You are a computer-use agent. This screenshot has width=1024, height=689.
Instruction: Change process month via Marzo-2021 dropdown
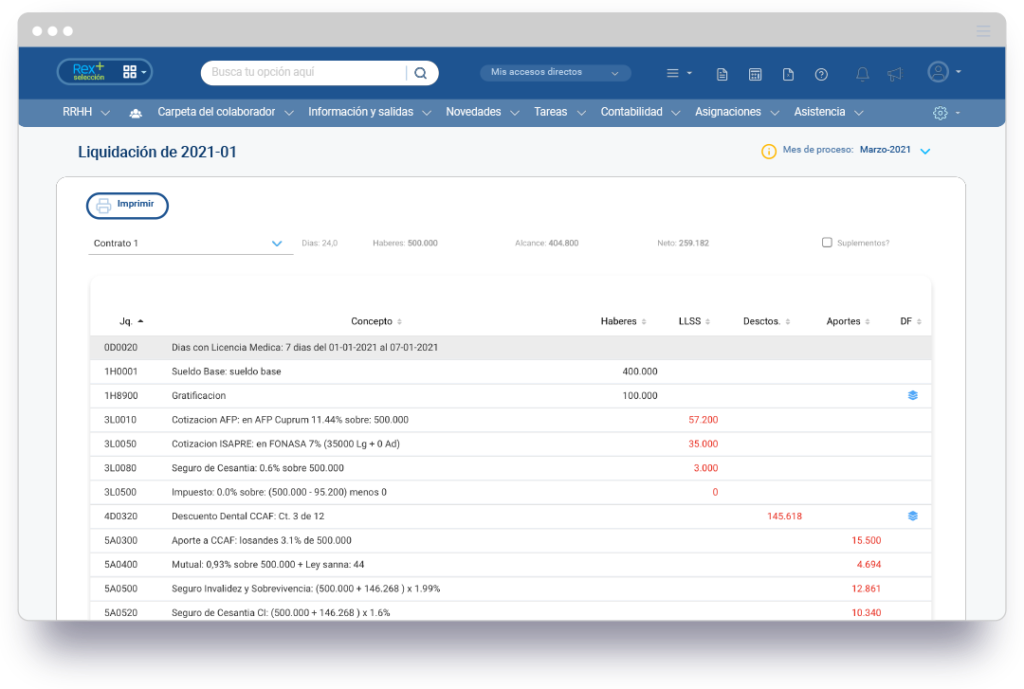tap(894, 150)
